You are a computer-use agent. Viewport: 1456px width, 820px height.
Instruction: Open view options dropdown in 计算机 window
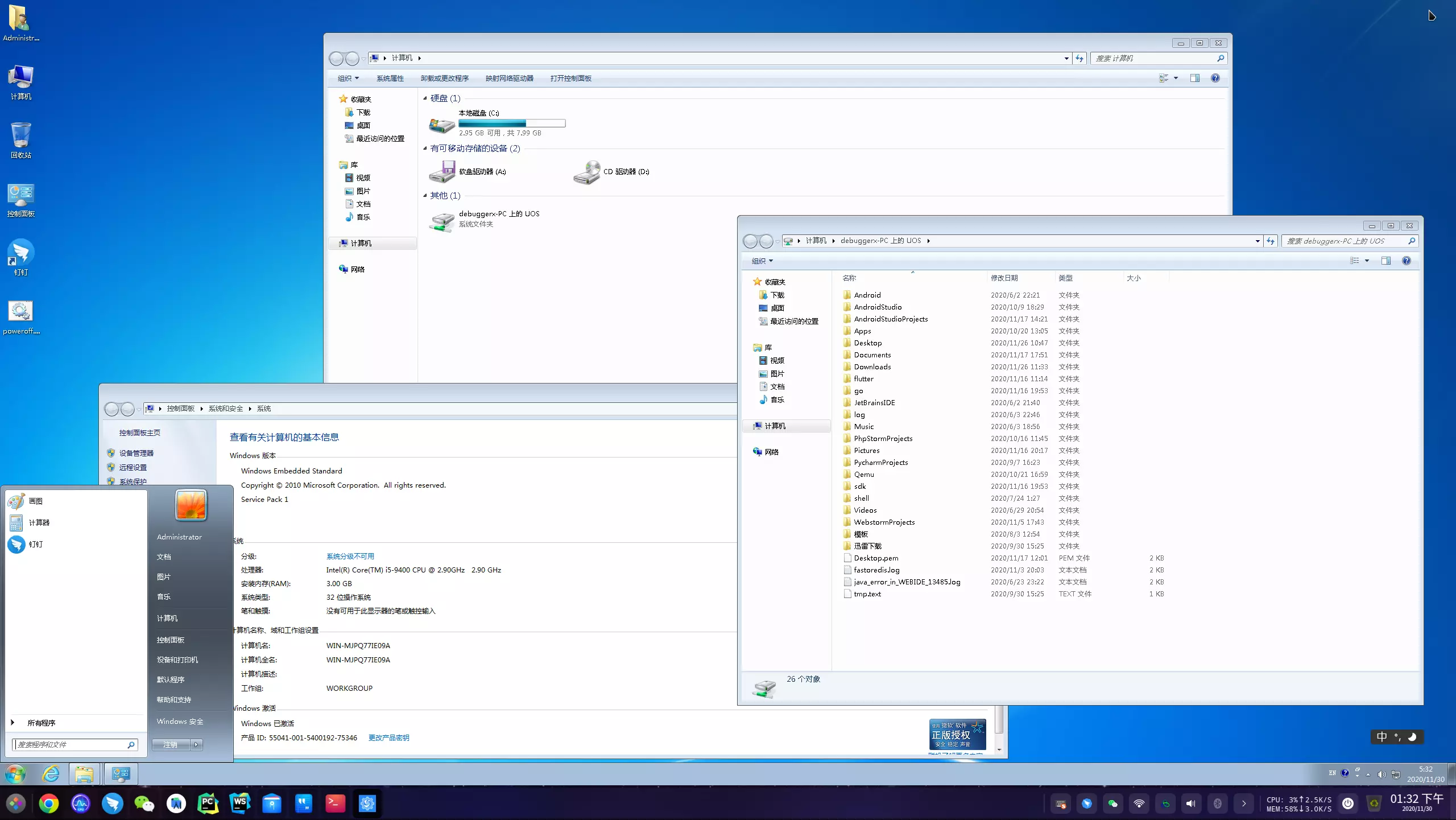coord(1176,78)
